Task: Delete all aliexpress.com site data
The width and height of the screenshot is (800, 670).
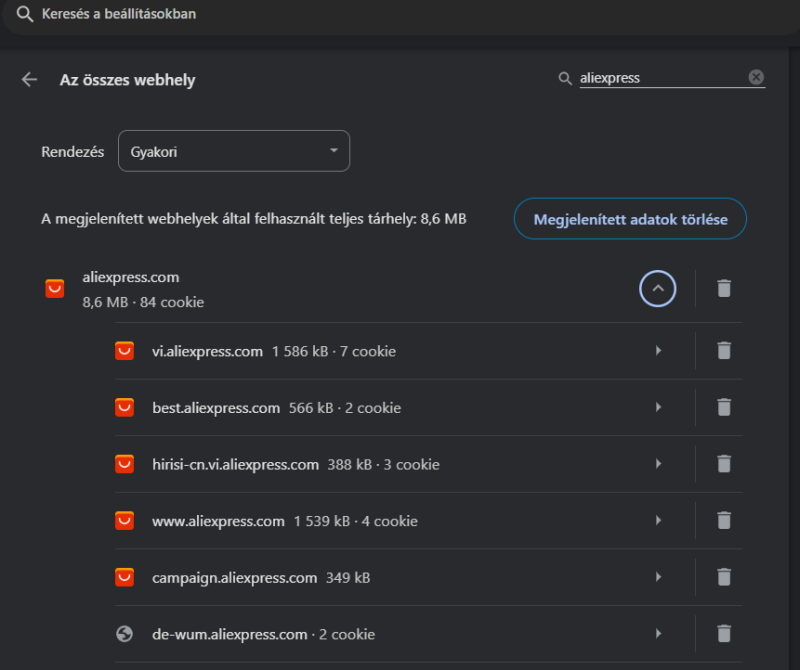Action: 724,289
